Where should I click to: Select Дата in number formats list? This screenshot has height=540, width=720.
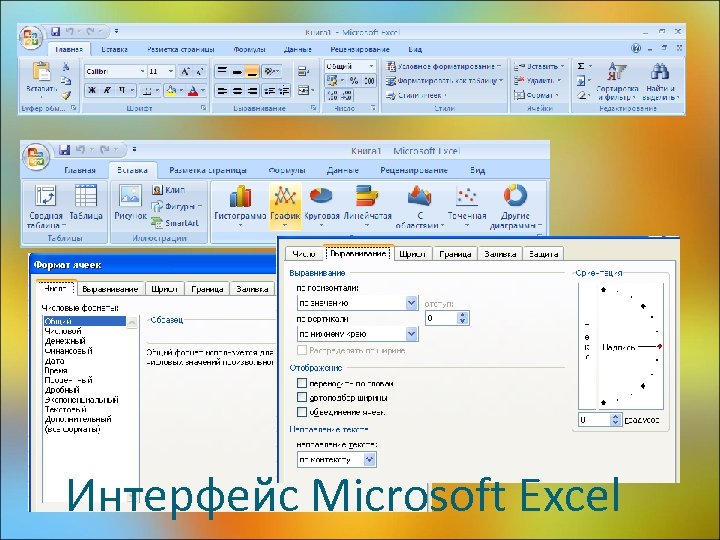pyautogui.click(x=54, y=360)
